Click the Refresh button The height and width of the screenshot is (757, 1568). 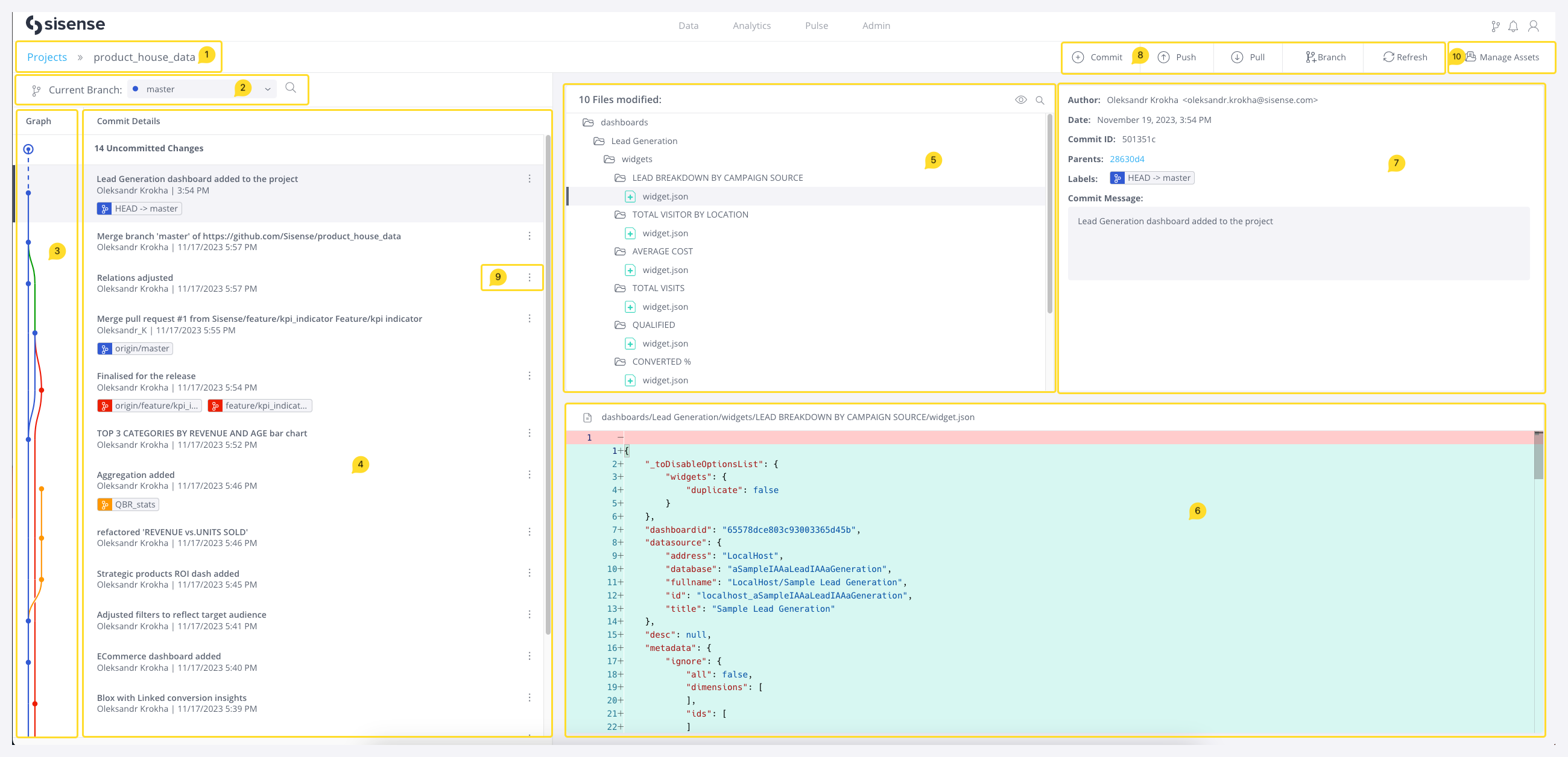[x=1405, y=57]
